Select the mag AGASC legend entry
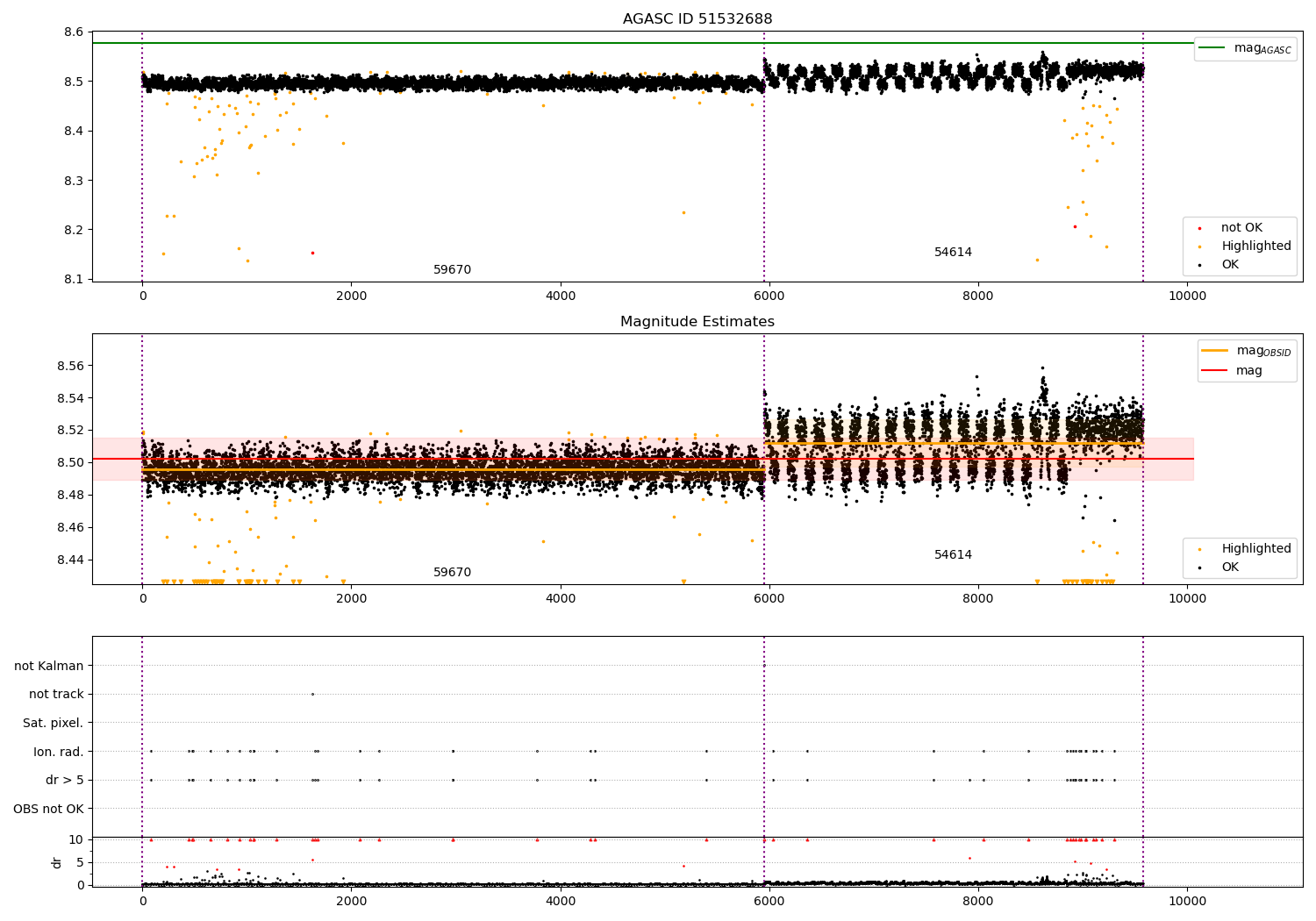This screenshot has height=921, width=1316. pyautogui.click(x=1245, y=48)
